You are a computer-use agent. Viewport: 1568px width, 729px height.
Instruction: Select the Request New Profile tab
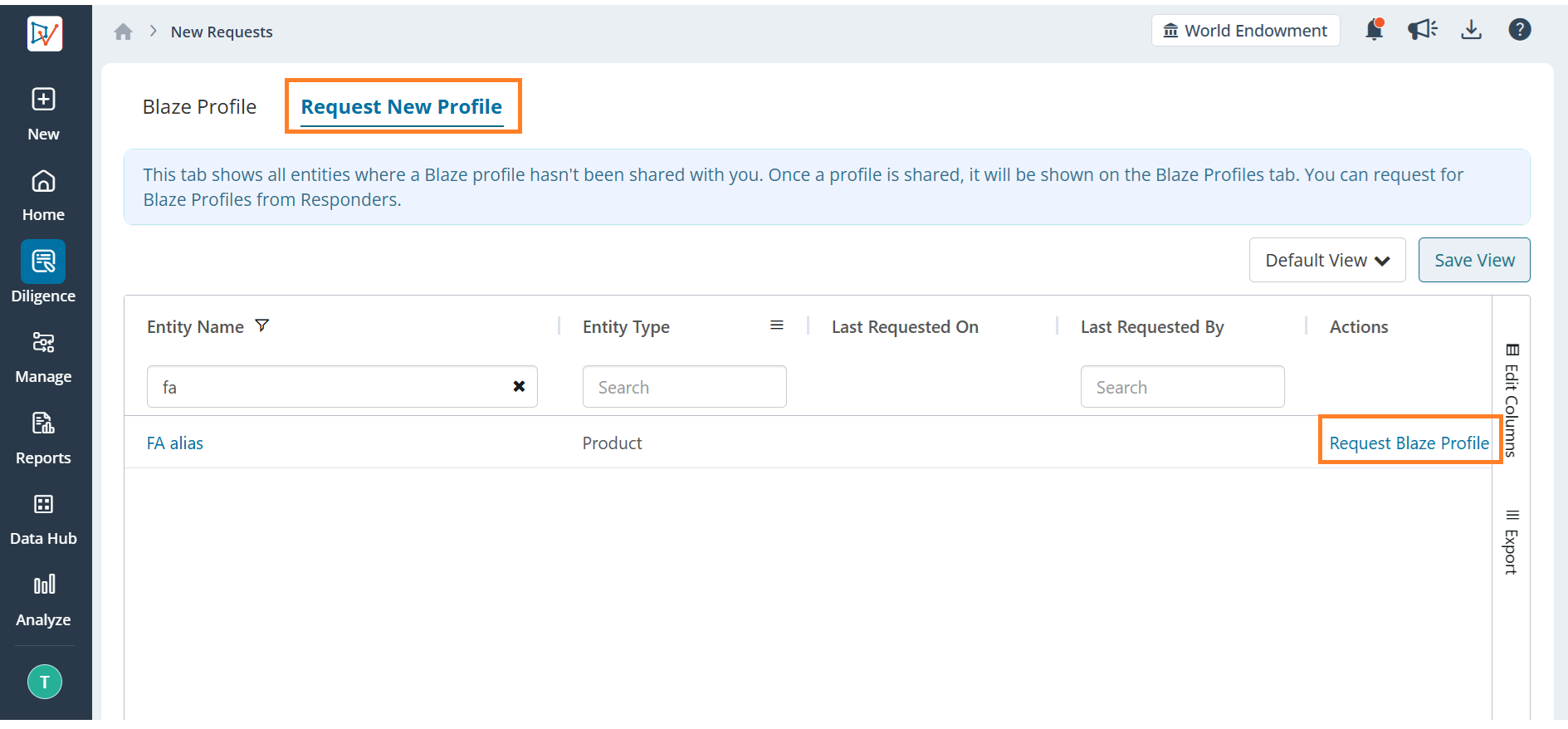pyautogui.click(x=402, y=107)
